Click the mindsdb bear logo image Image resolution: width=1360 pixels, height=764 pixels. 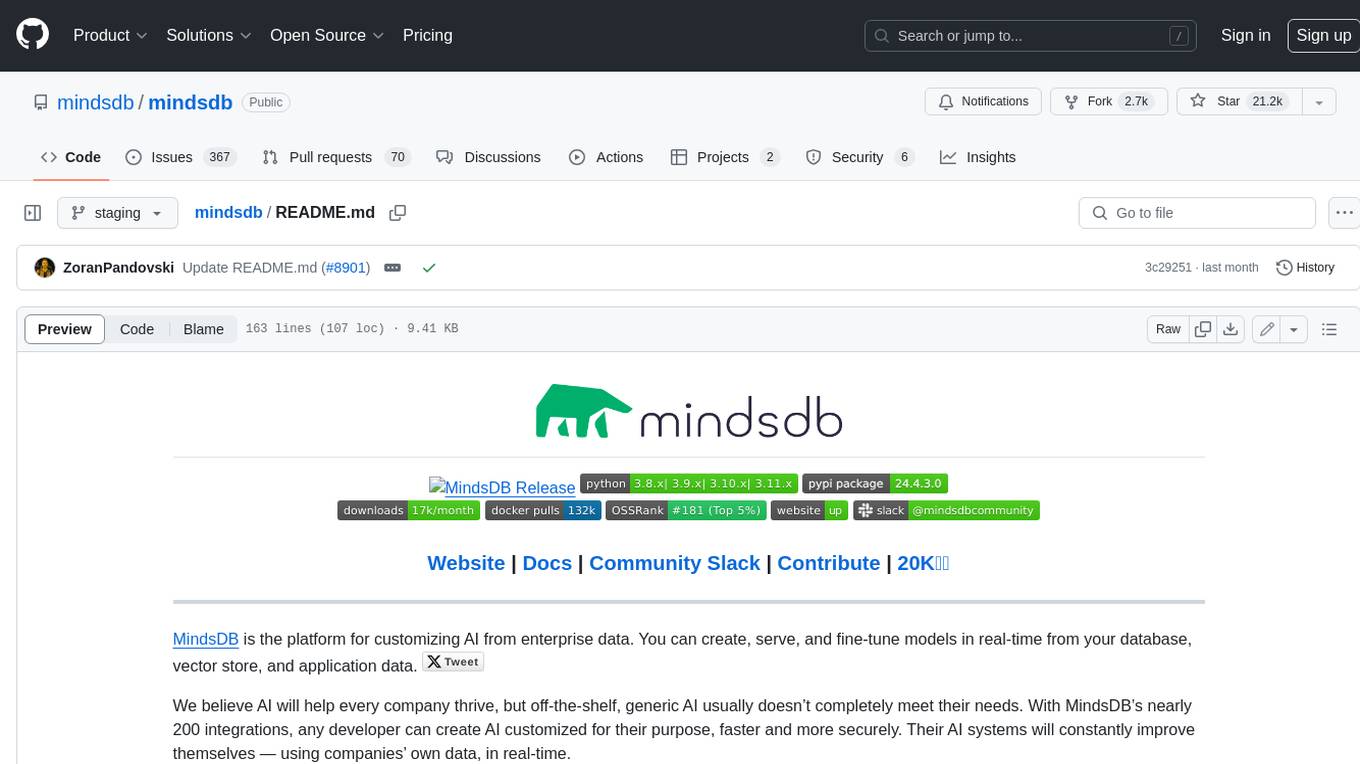click(x=688, y=412)
